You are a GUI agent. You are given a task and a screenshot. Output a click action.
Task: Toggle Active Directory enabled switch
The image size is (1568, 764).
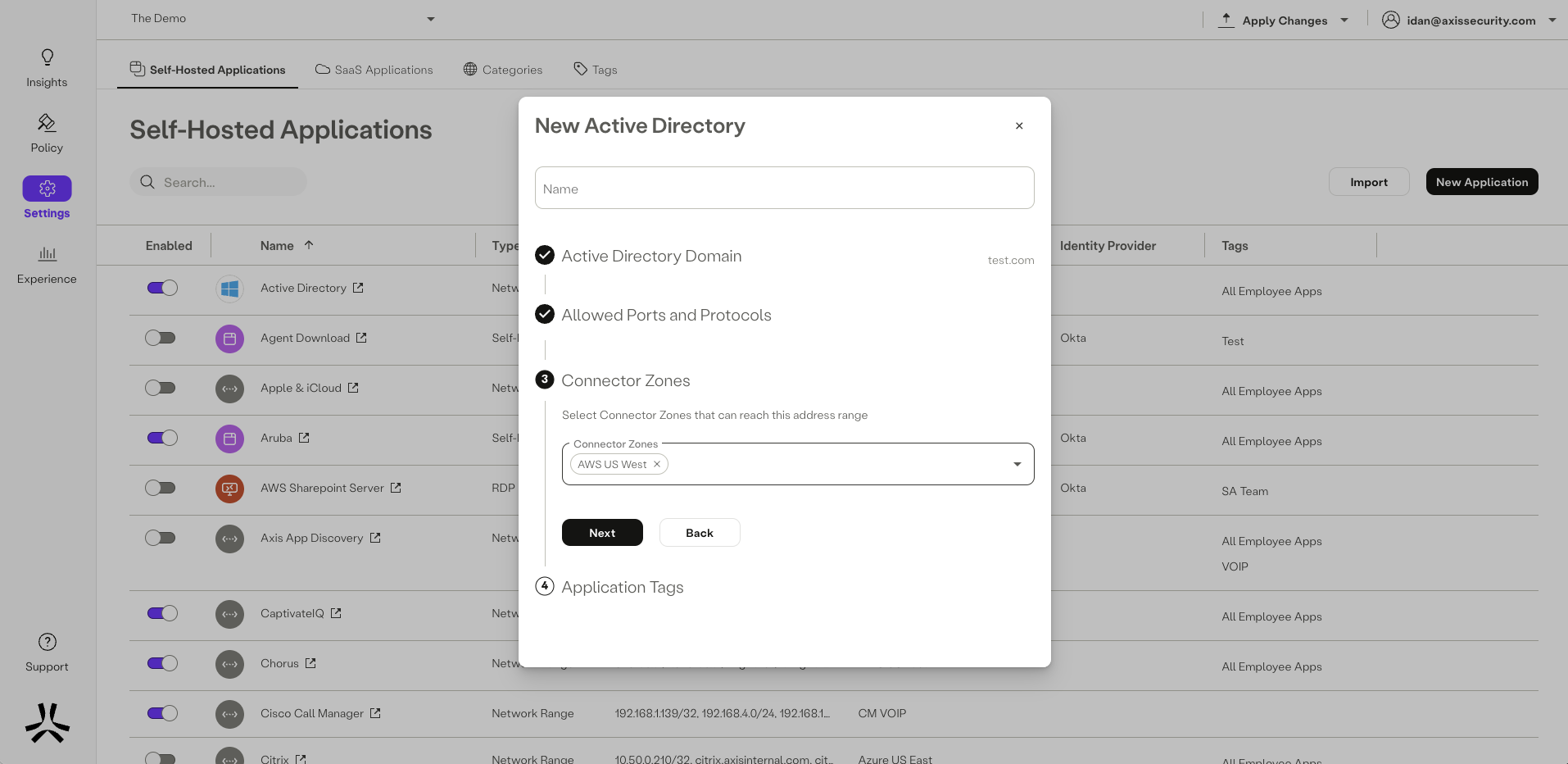(x=162, y=288)
